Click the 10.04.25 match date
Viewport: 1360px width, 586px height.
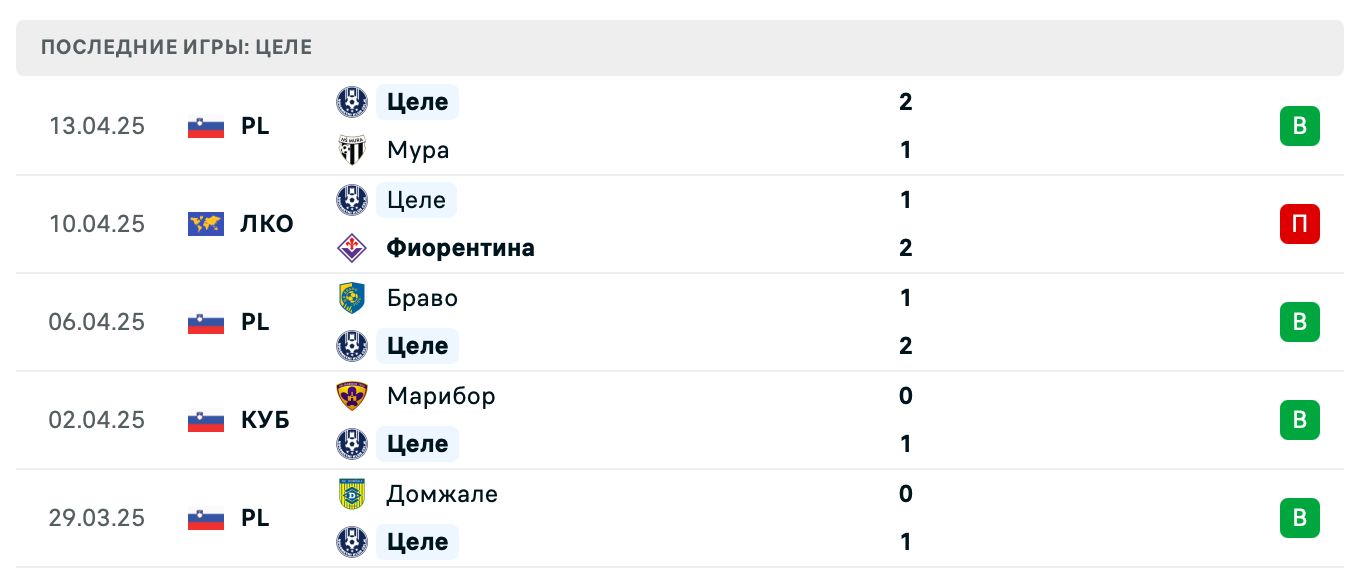(x=97, y=224)
